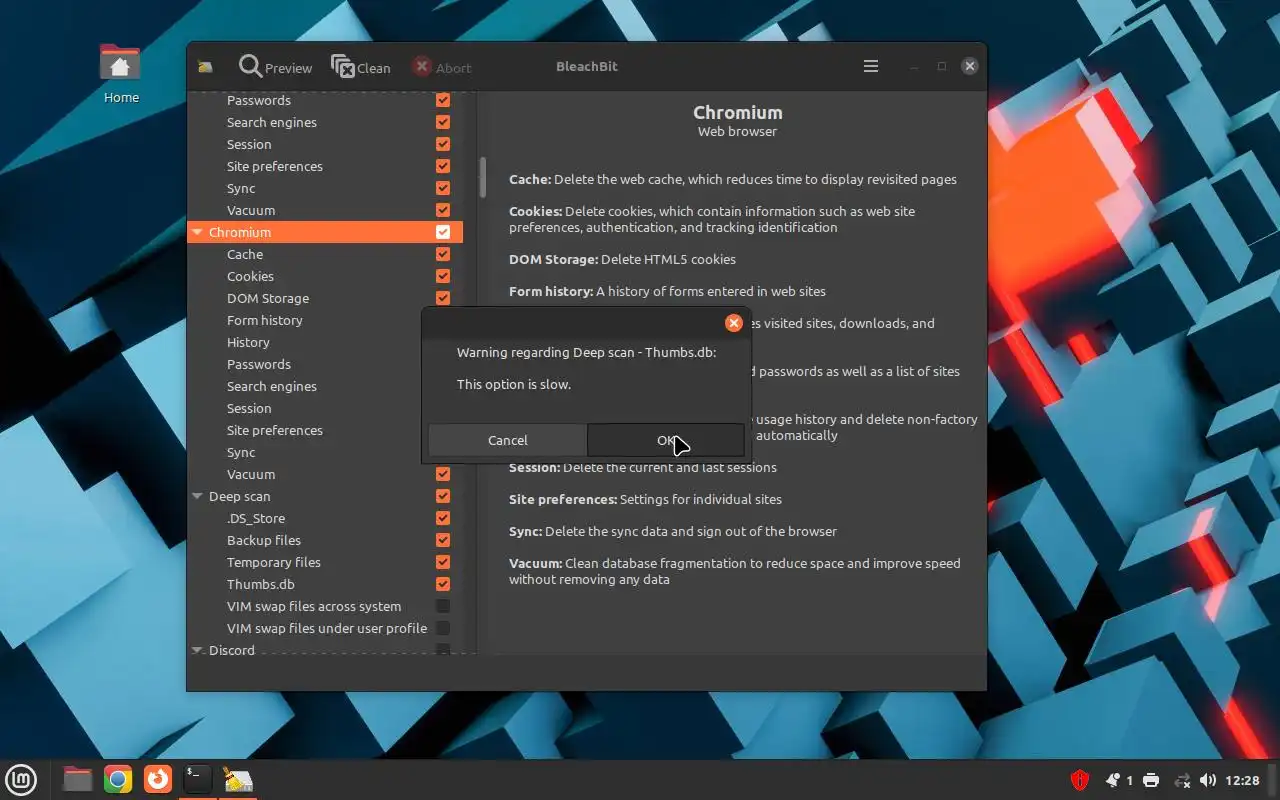Screen dimensions: 1280x800
Task: Click BleachBit broom icon in taskbar
Action: click(x=238, y=779)
